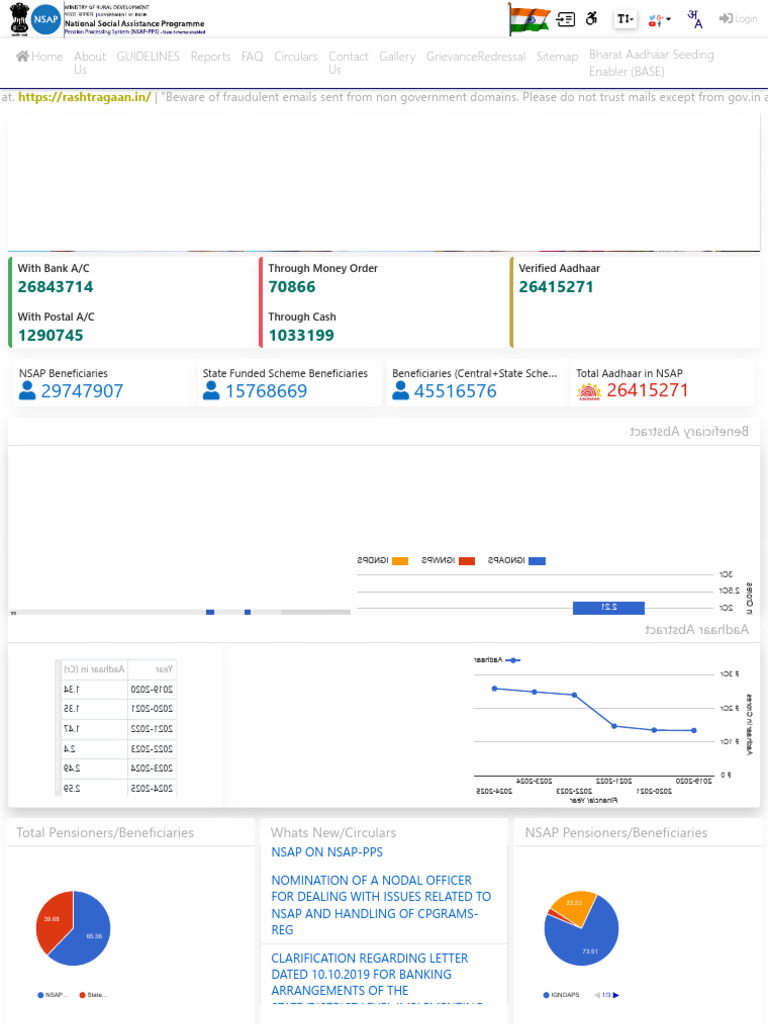The width and height of the screenshot is (768, 1024).
Task: Toggle the NSAP legend entry in pensioners pie
Action: coord(52,995)
